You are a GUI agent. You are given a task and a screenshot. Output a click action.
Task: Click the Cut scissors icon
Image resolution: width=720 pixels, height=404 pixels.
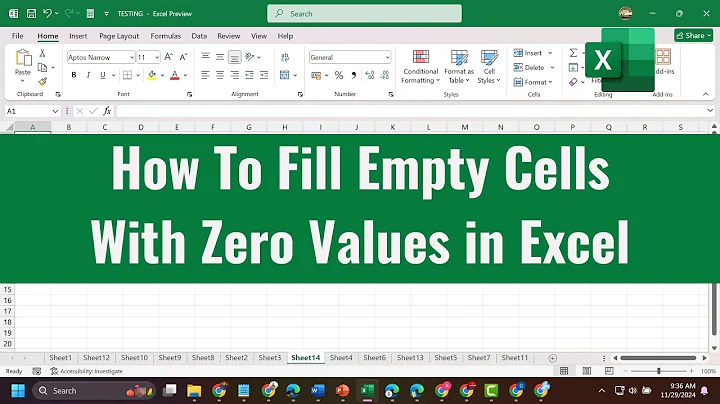tap(42, 54)
